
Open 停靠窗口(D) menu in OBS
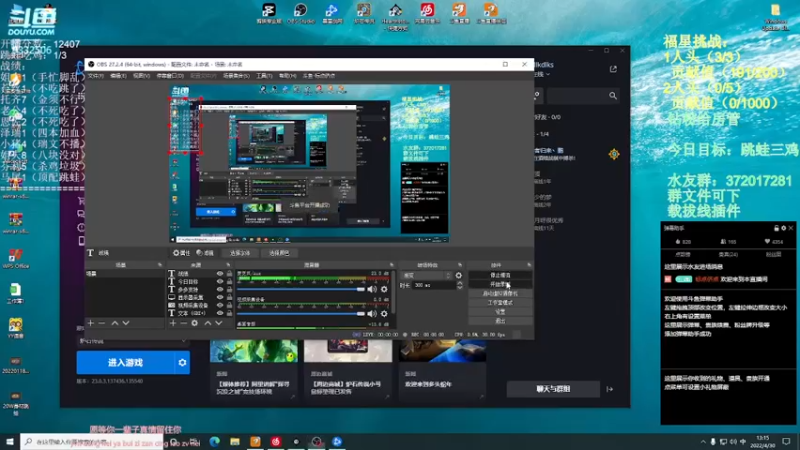coord(170,76)
